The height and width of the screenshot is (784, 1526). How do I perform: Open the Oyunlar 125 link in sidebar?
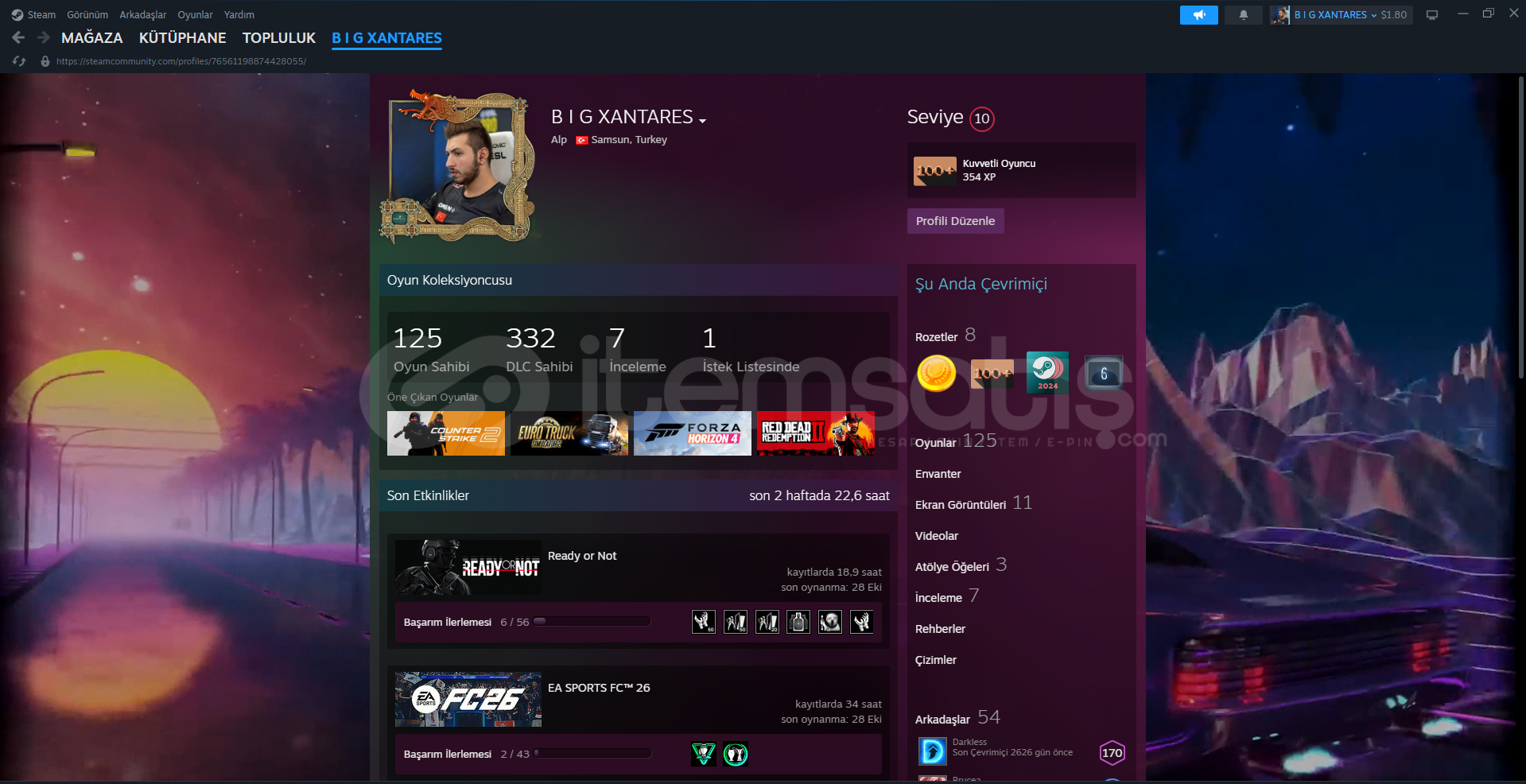pos(956,441)
